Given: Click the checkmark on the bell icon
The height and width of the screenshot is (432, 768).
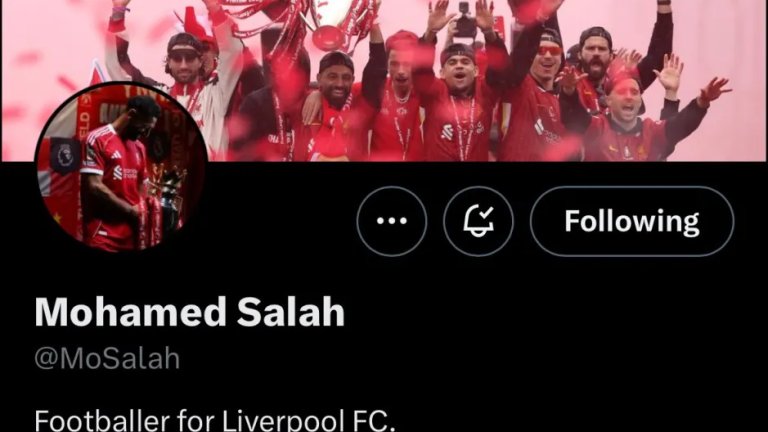Looking at the screenshot, I should pyautogui.click(x=486, y=213).
